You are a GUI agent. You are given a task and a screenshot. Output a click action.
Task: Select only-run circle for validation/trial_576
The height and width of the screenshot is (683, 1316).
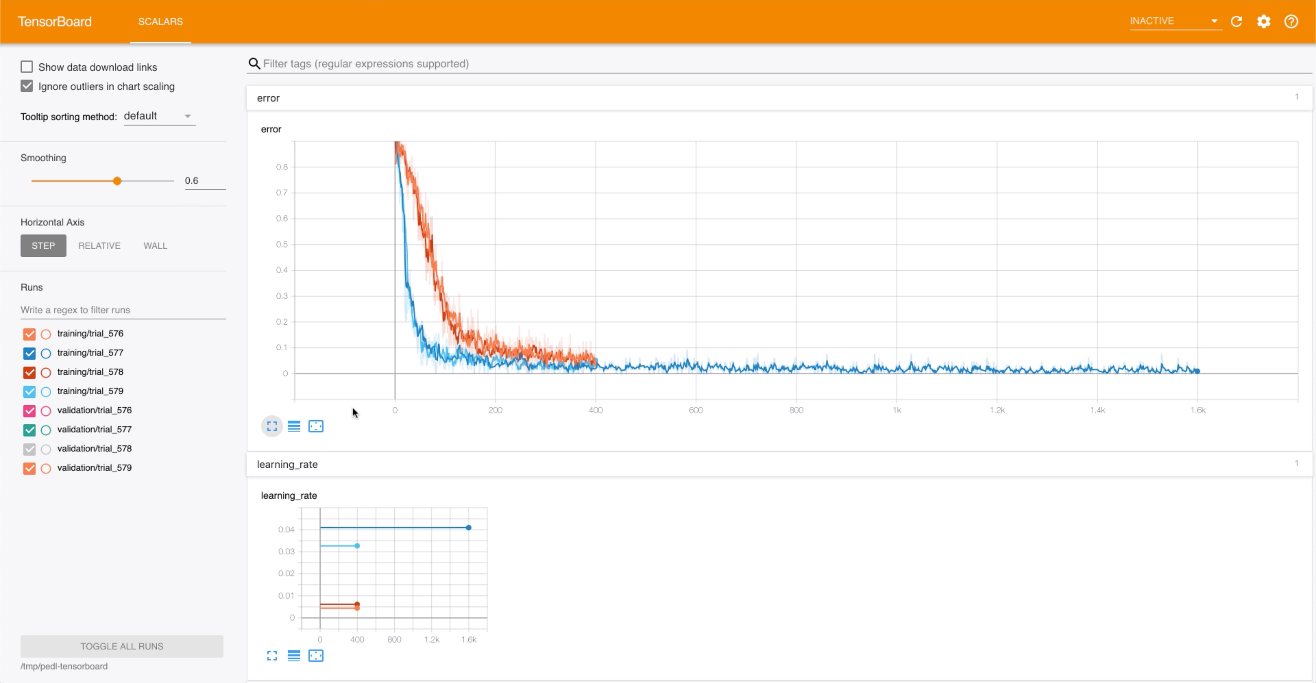click(46, 411)
